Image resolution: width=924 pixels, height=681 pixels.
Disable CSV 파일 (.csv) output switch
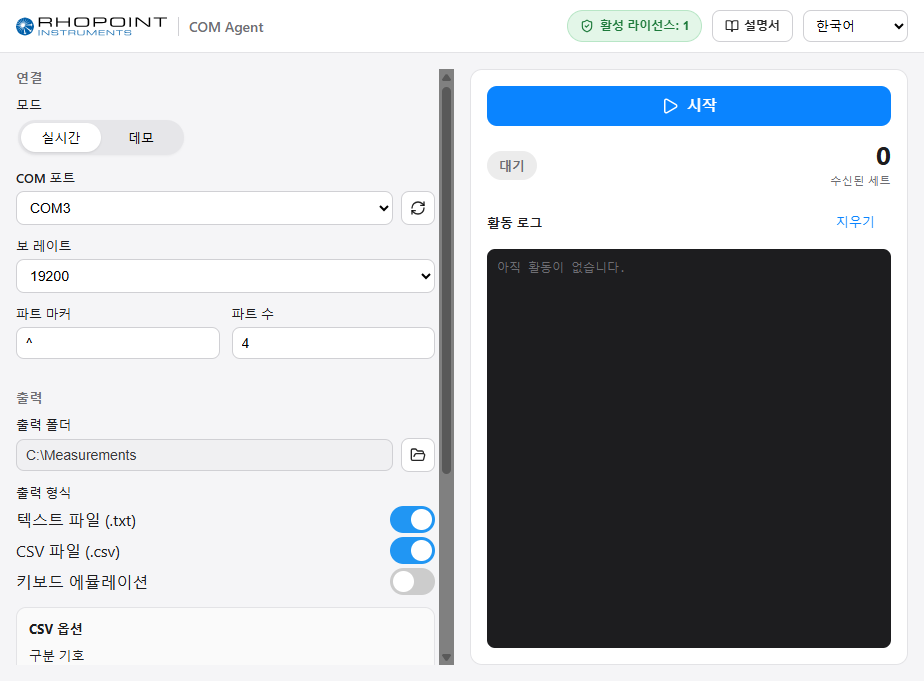pos(412,551)
